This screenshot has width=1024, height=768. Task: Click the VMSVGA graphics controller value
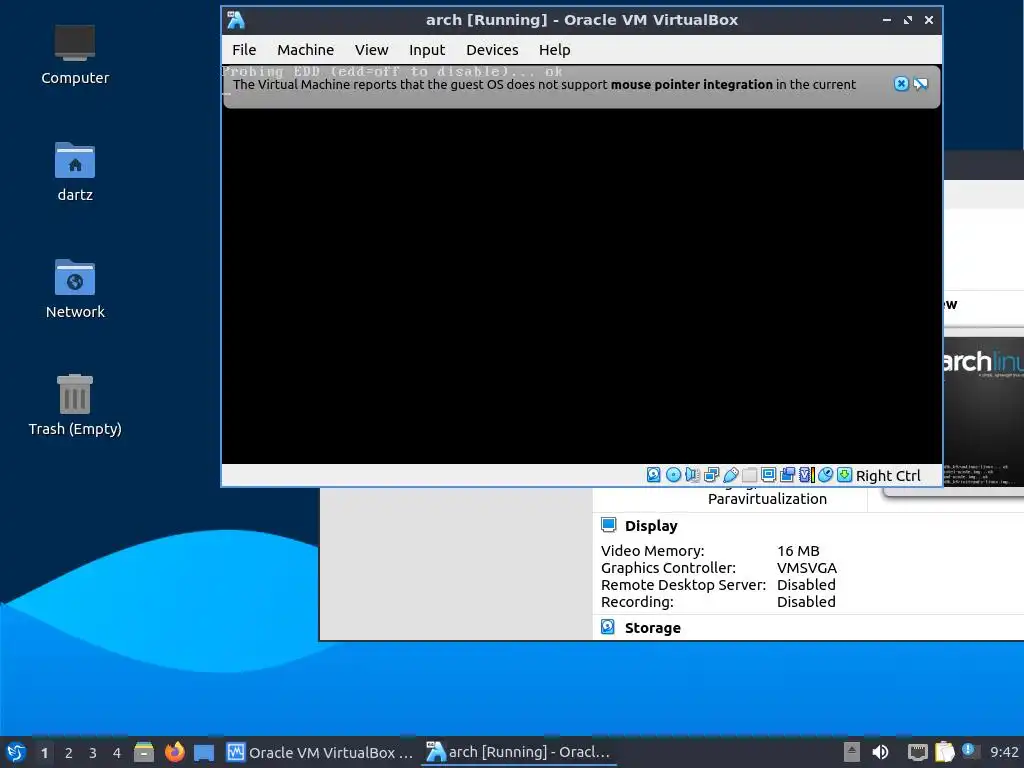coord(807,568)
